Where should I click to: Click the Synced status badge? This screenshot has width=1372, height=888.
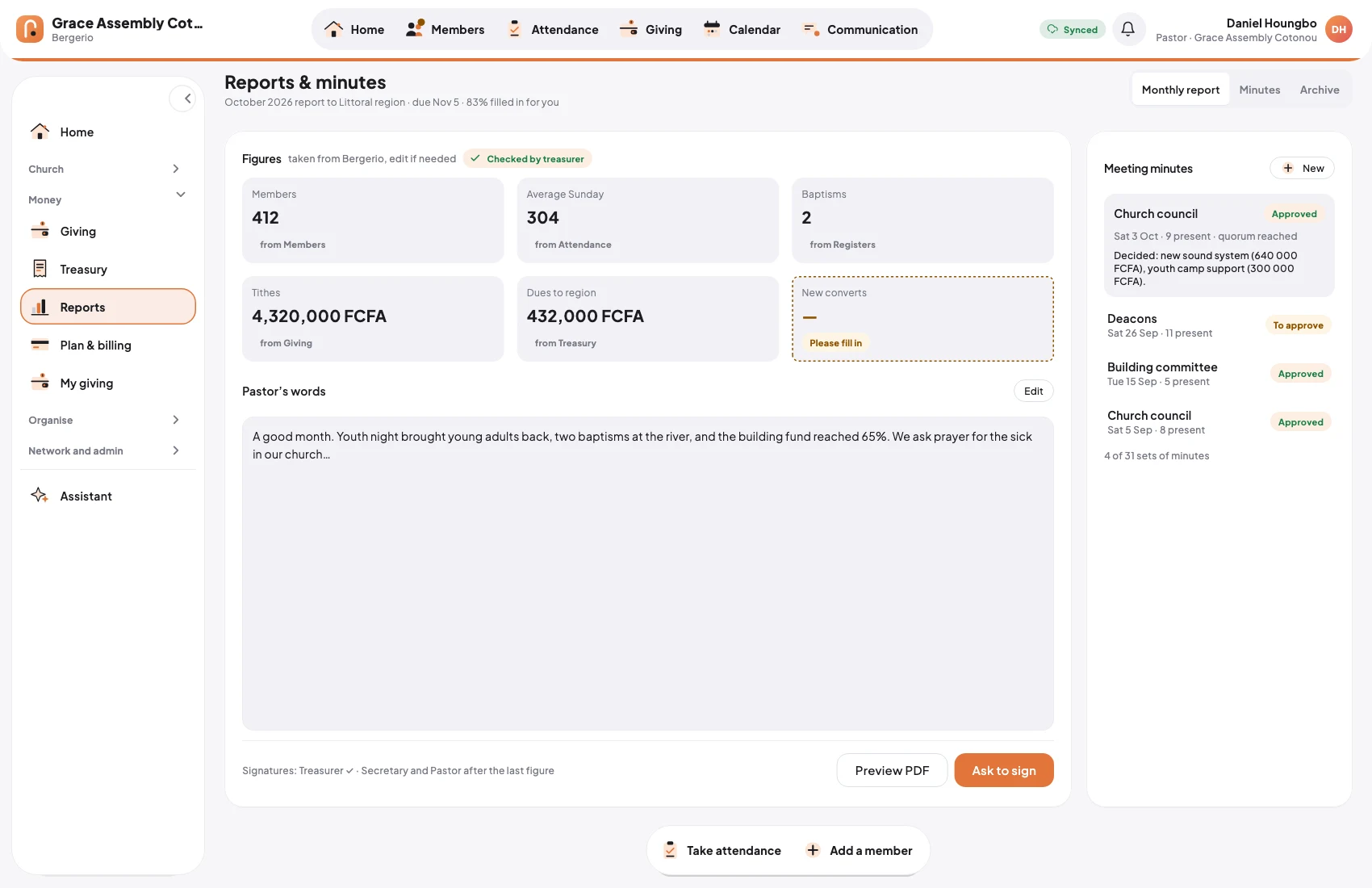click(x=1073, y=29)
